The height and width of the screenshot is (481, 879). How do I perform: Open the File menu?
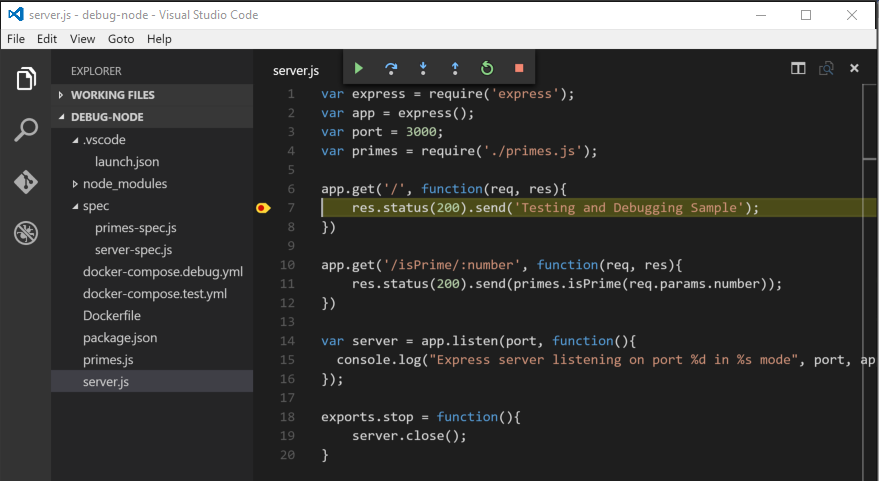(16, 39)
